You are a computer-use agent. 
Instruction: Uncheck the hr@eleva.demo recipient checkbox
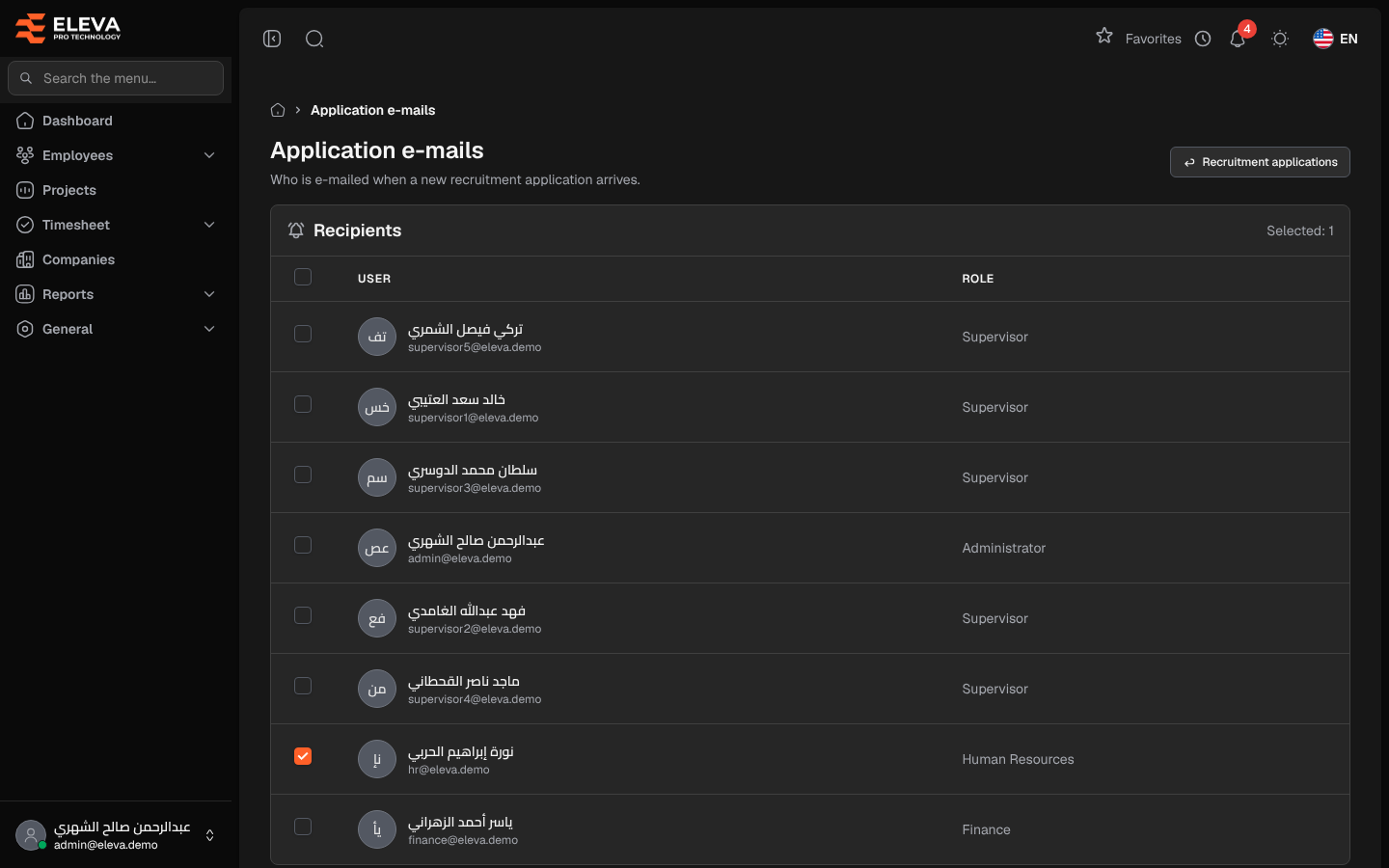click(303, 756)
